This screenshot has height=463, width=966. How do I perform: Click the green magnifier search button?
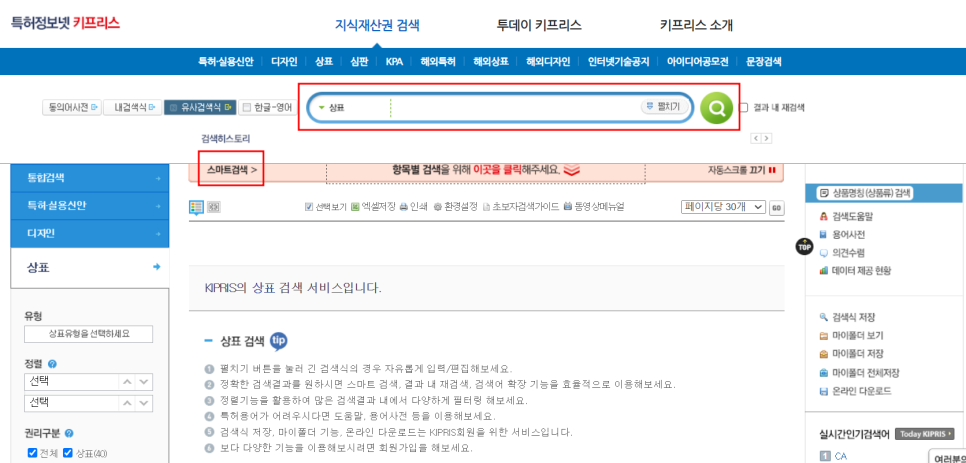716,108
